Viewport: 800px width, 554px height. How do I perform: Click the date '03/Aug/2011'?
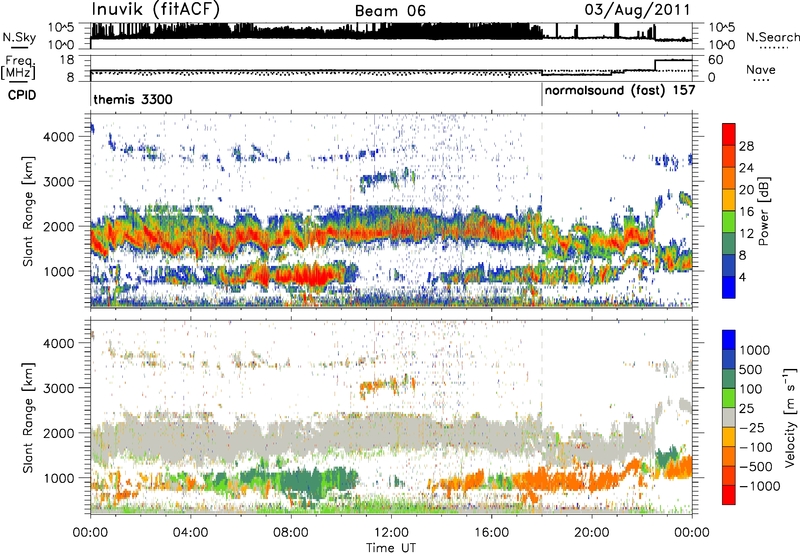click(x=638, y=10)
